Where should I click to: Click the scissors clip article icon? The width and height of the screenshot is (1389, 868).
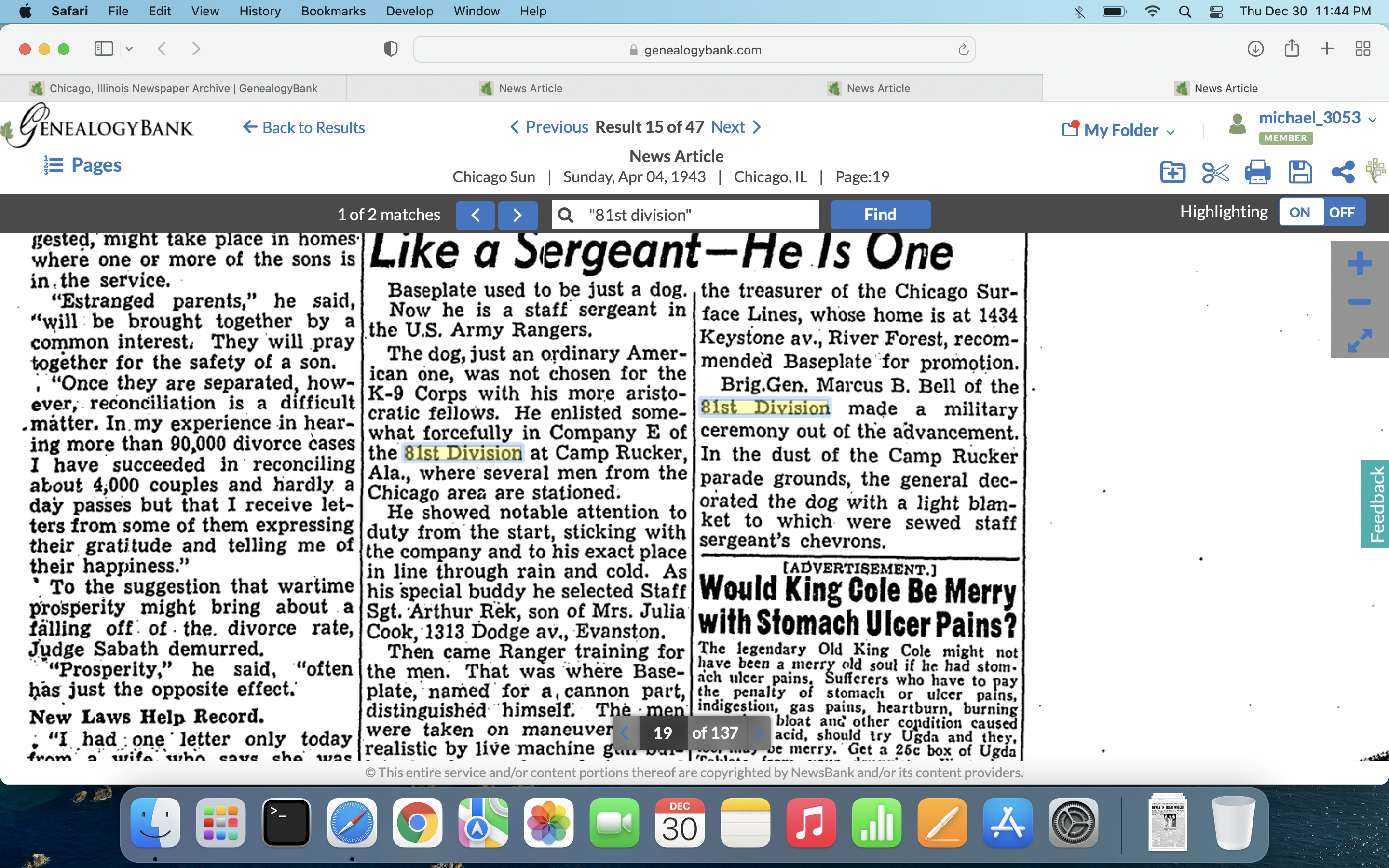(x=1214, y=172)
